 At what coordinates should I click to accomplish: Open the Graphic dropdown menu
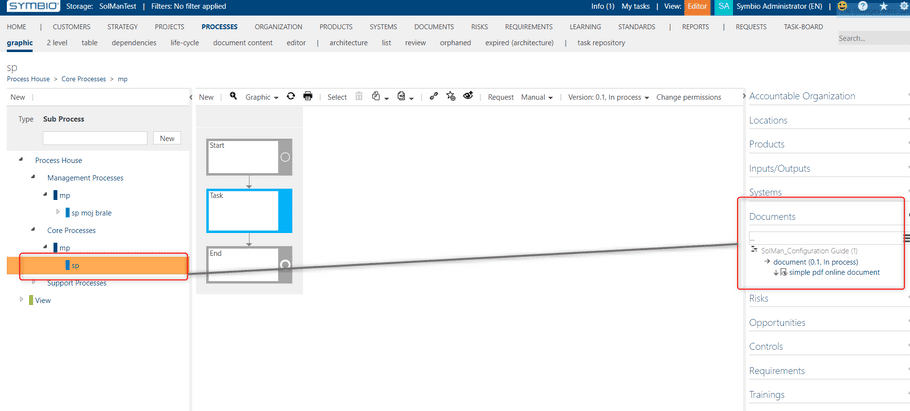pyautogui.click(x=262, y=97)
